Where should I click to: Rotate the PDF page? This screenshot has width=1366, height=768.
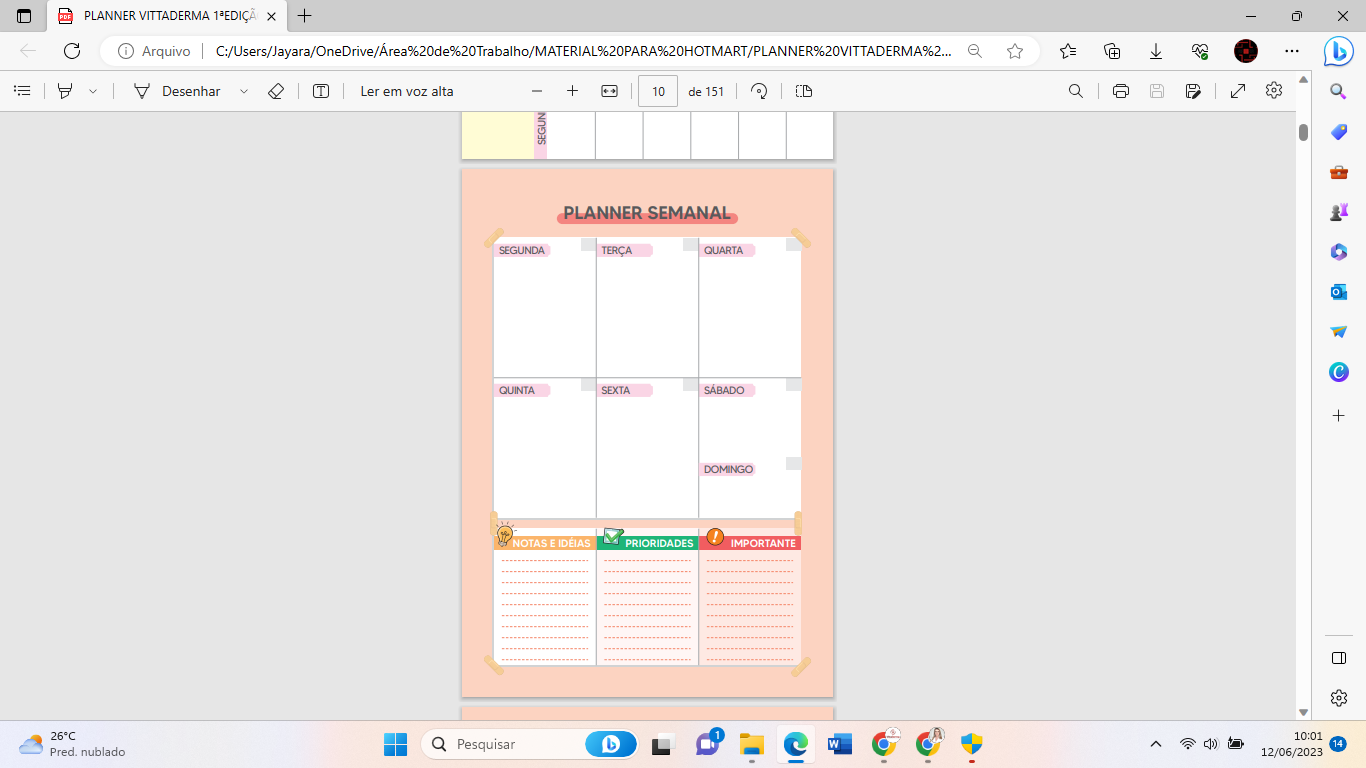point(759,91)
